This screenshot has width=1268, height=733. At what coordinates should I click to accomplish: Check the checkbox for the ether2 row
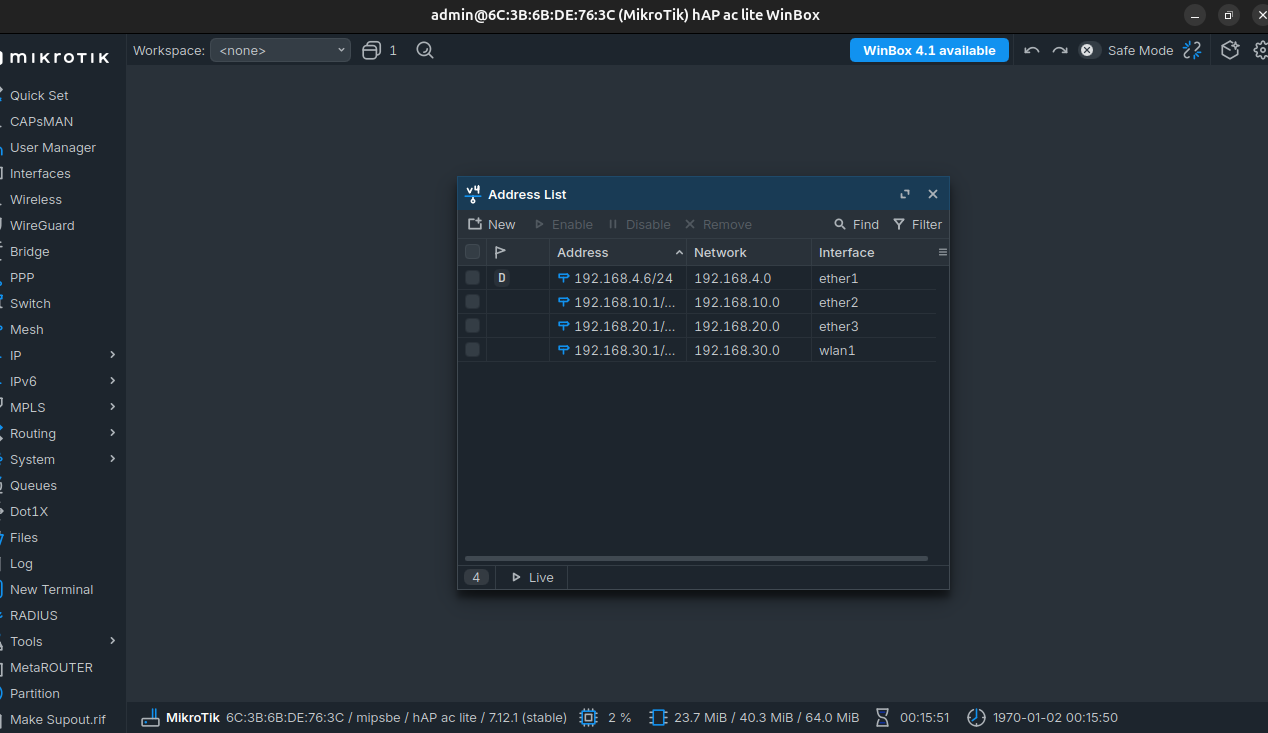[x=472, y=302]
